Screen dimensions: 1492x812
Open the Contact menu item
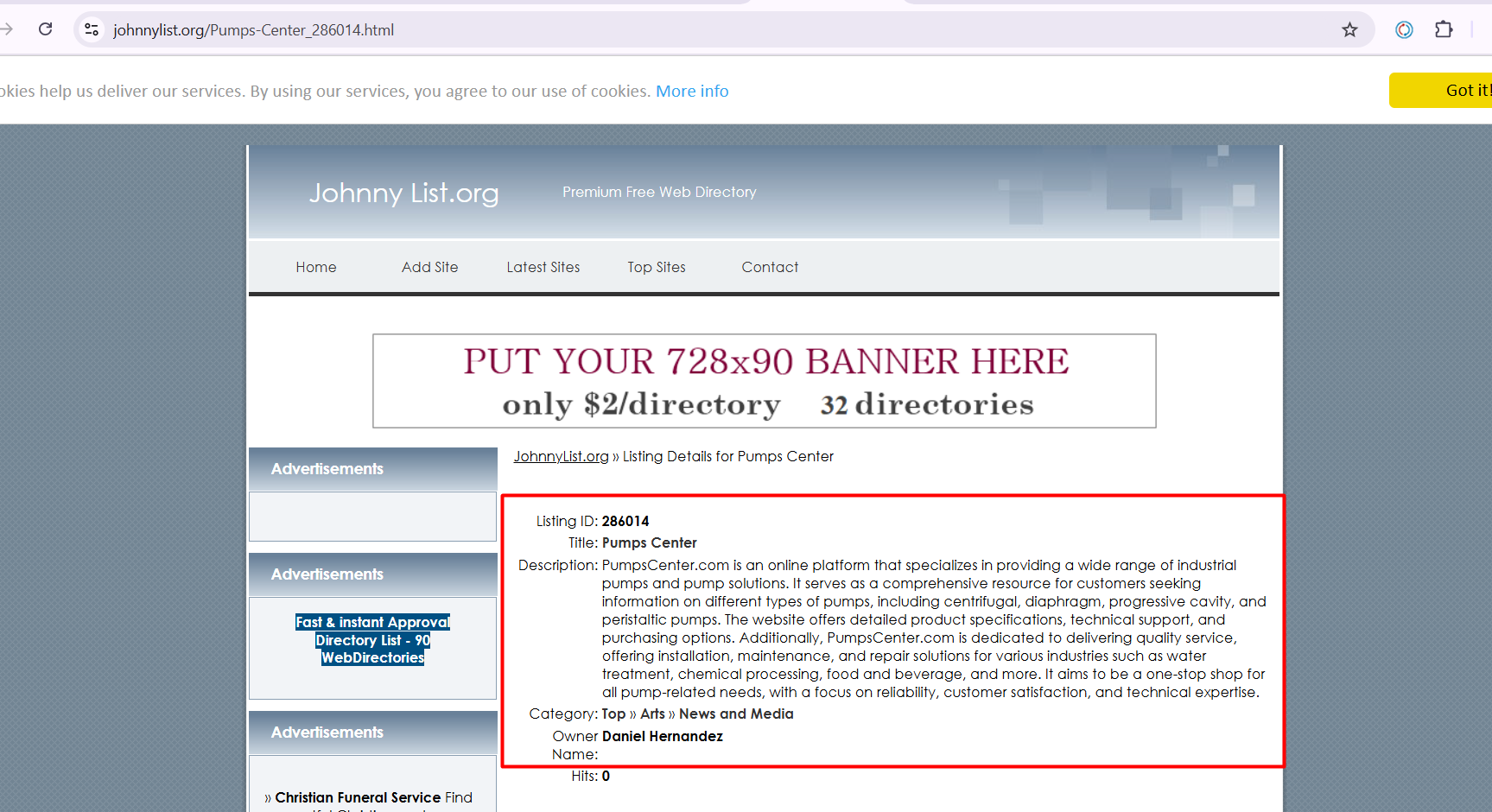click(x=770, y=267)
